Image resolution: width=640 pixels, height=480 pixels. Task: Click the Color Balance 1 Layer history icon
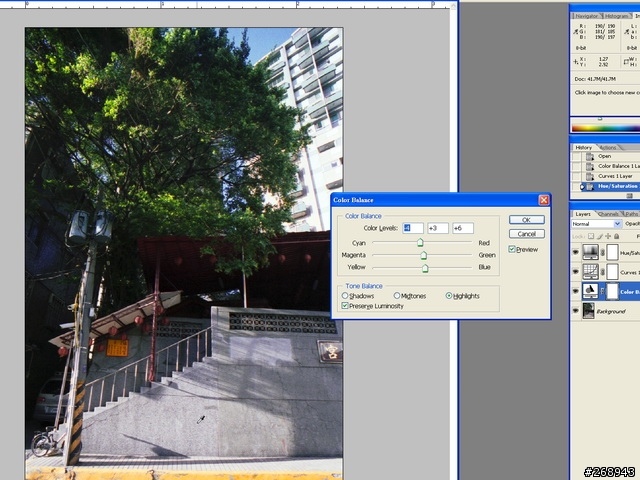590,167
